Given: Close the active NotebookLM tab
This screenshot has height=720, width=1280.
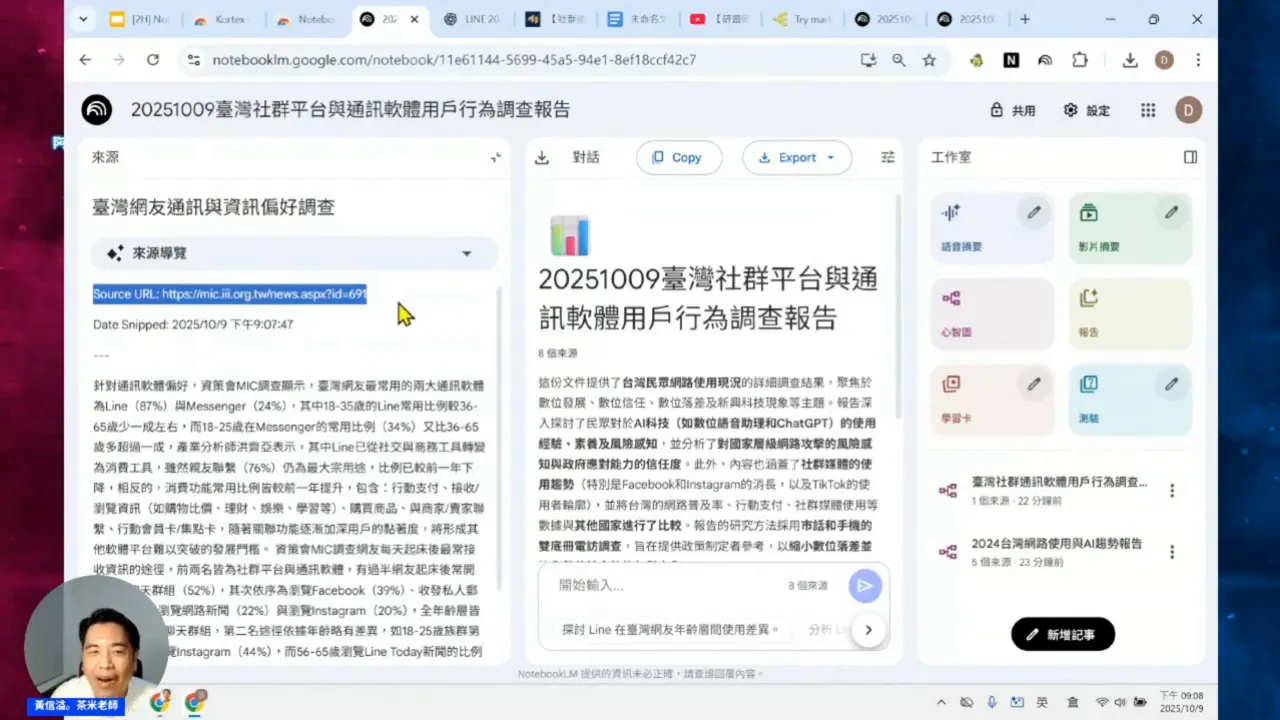Looking at the screenshot, I should (414, 19).
